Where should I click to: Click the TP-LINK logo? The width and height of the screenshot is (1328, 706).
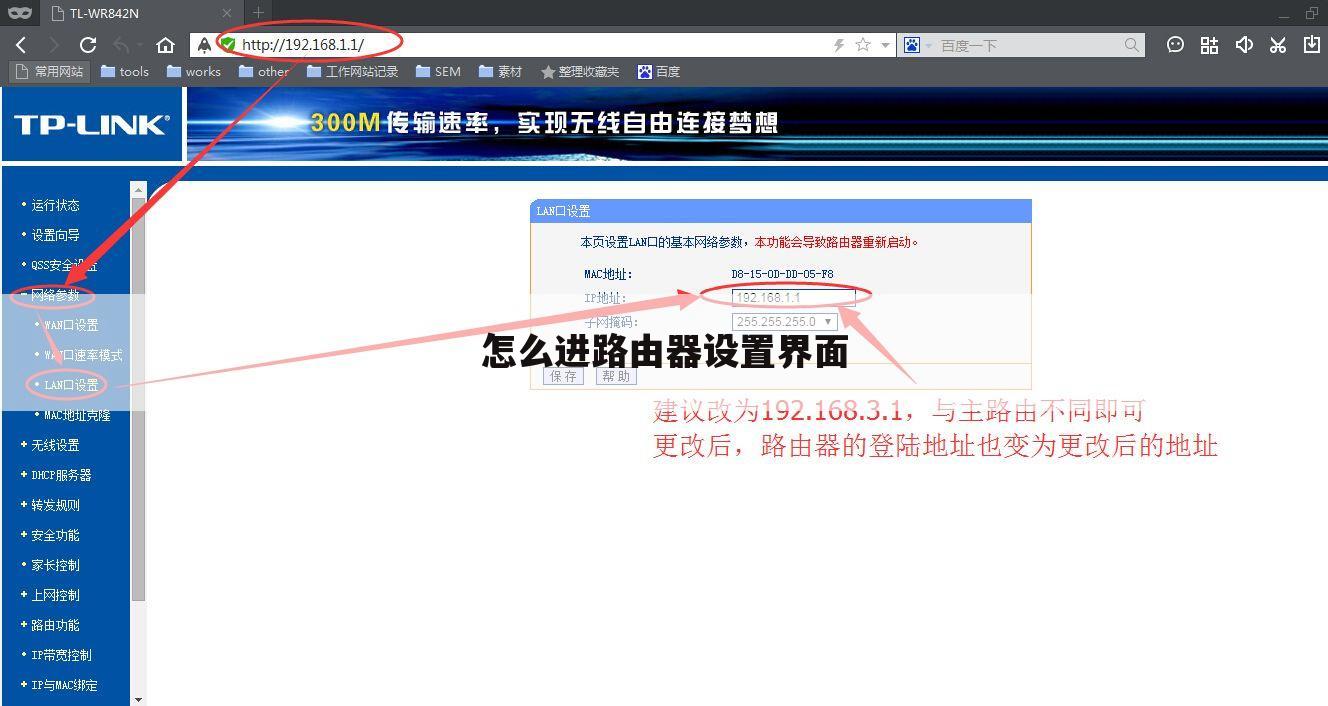[x=92, y=125]
